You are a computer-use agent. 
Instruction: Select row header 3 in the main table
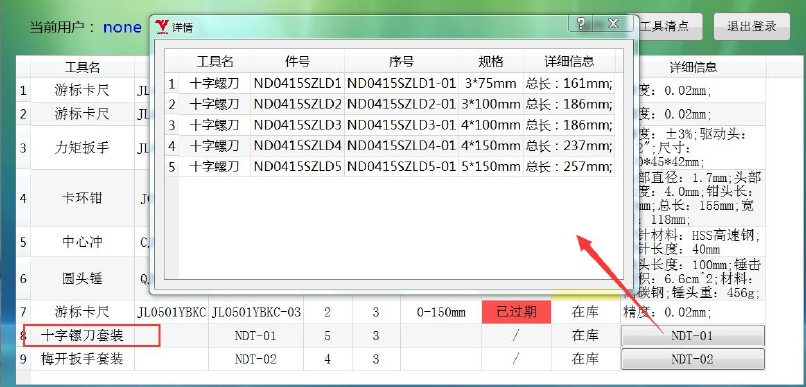tap(23, 148)
